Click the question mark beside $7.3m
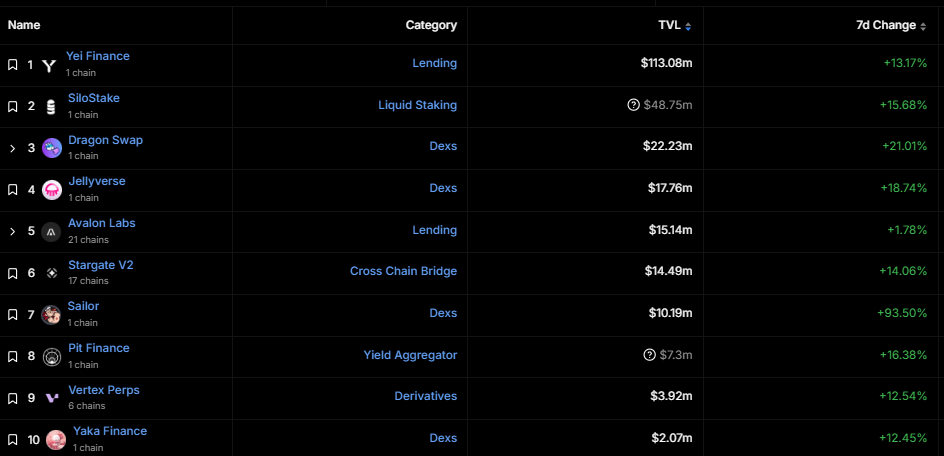The height and width of the screenshot is (456, 944). coord(649,355)
